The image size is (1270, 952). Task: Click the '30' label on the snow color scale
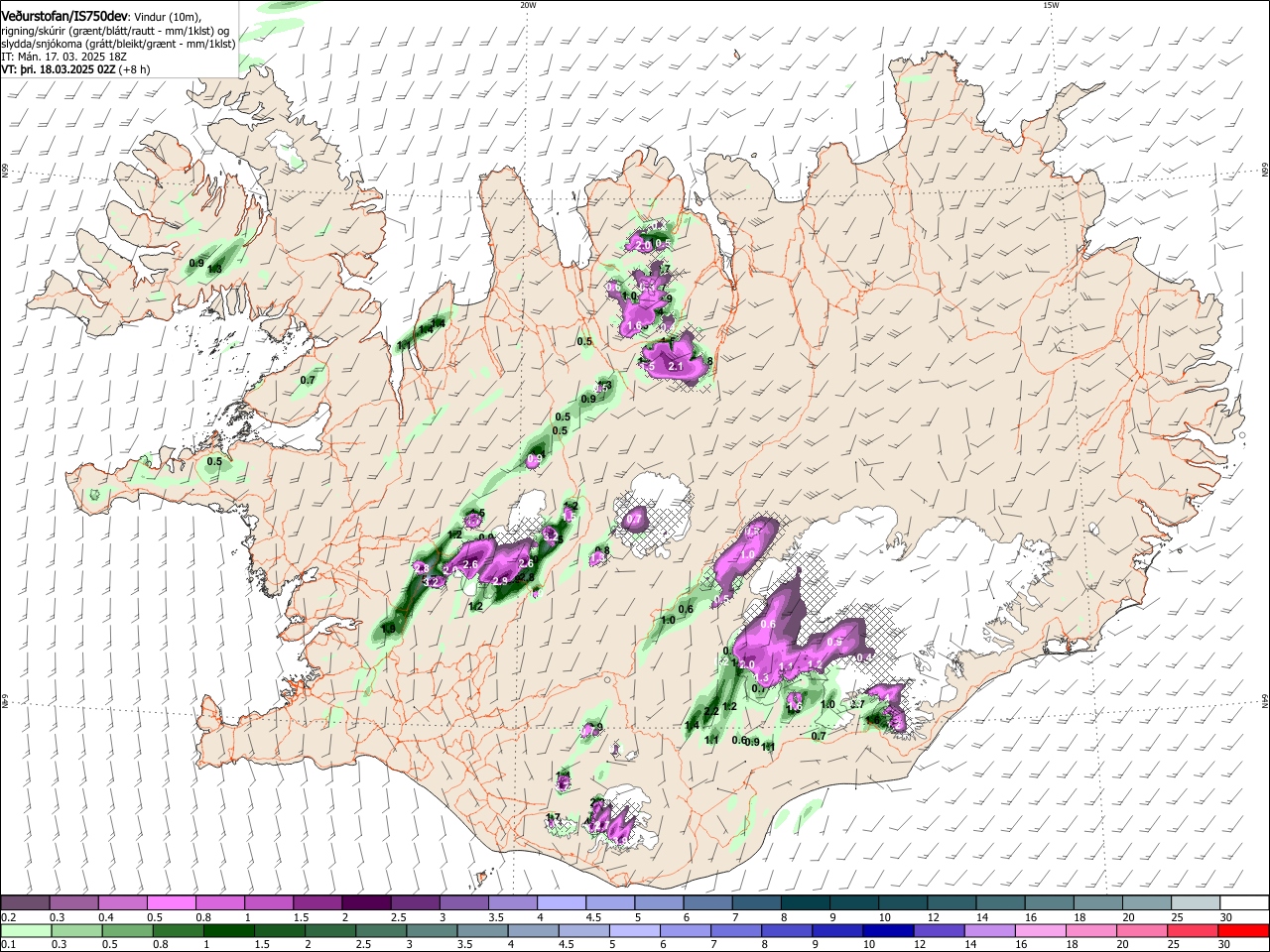pos(1226,917)
